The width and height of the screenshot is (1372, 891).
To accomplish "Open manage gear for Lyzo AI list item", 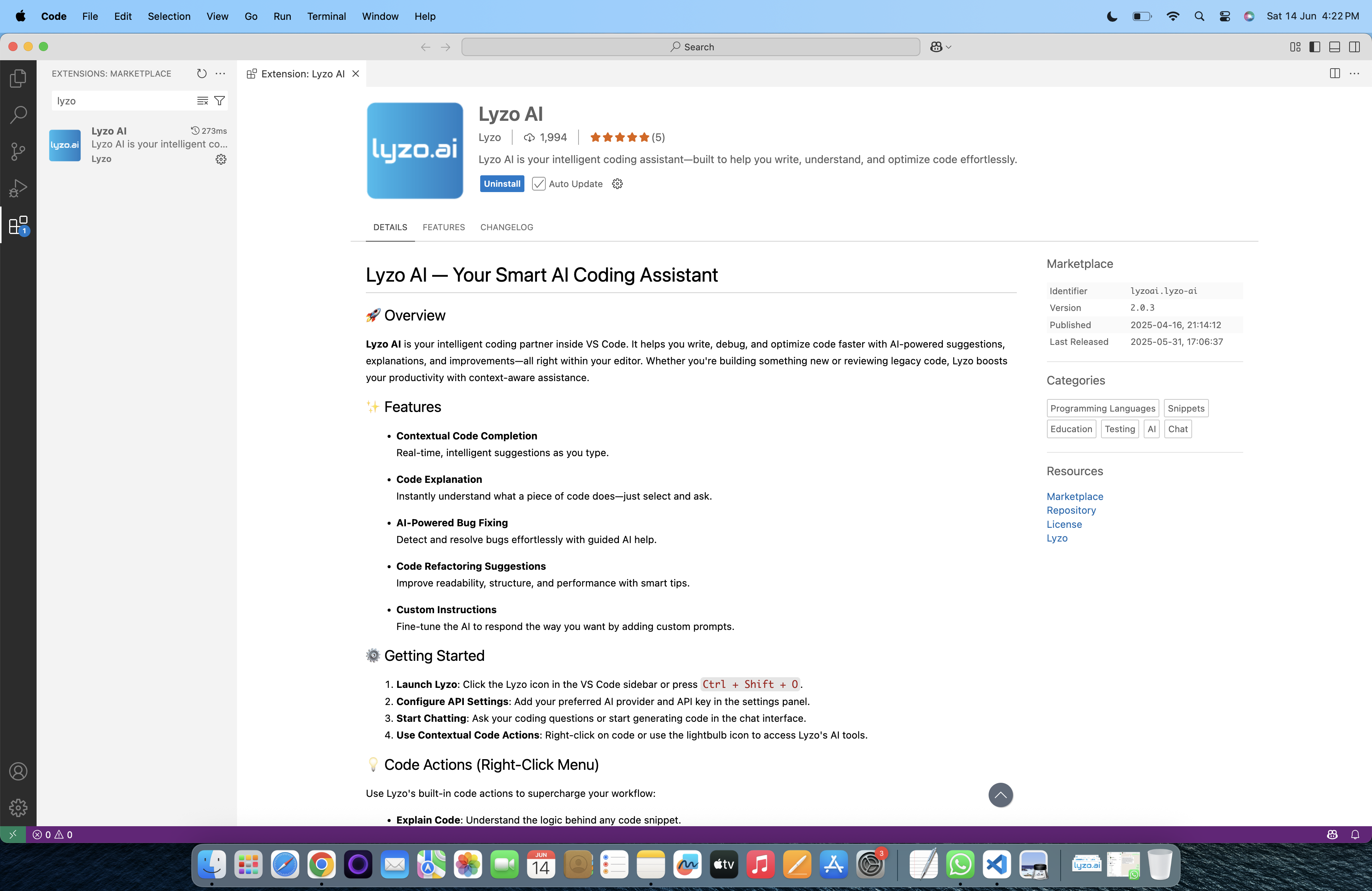I will 221,159.
